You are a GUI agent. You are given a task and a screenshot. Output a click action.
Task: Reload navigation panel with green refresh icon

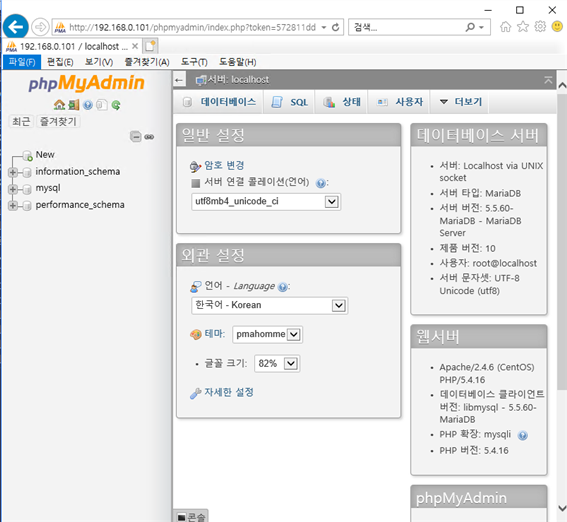coord(116,105)
